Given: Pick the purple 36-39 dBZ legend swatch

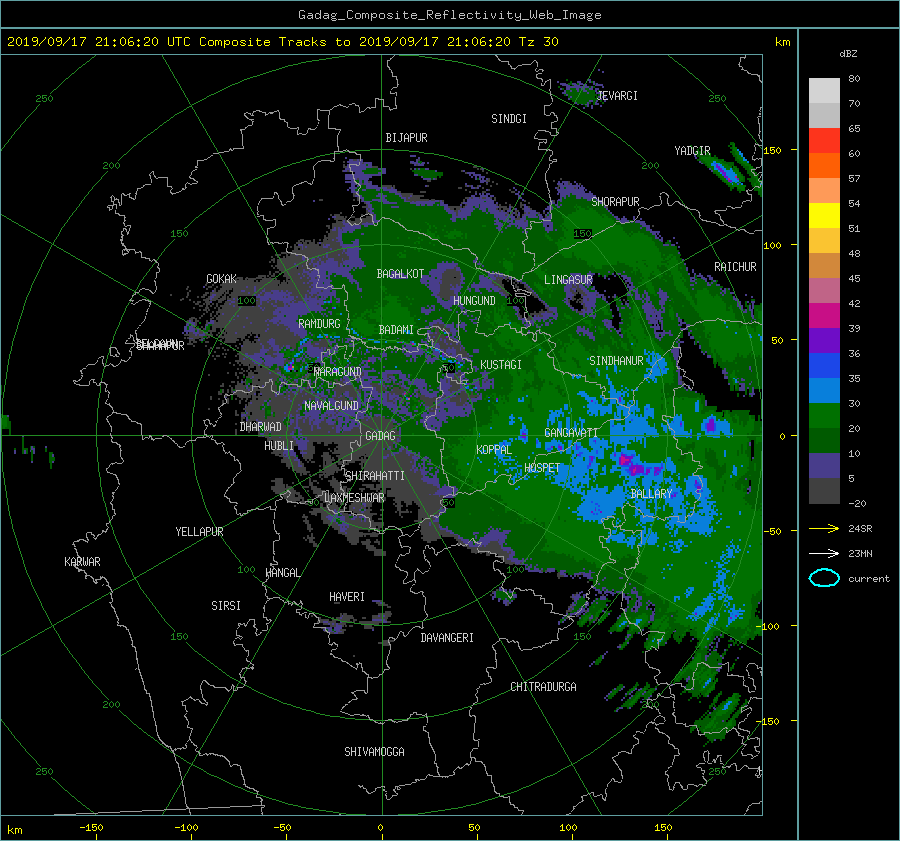Looking at the screenshot, I should tap(824, 340).
